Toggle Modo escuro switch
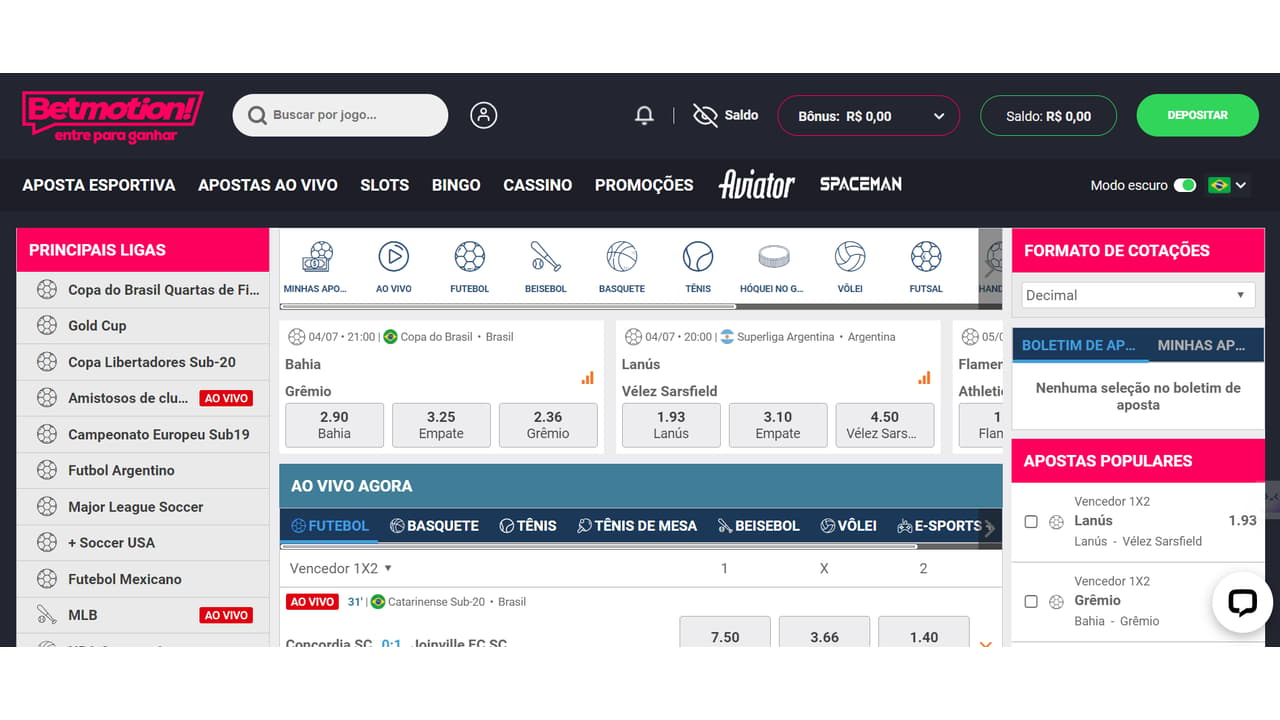Viewport: 1280px width, 720px height. 1185,185
